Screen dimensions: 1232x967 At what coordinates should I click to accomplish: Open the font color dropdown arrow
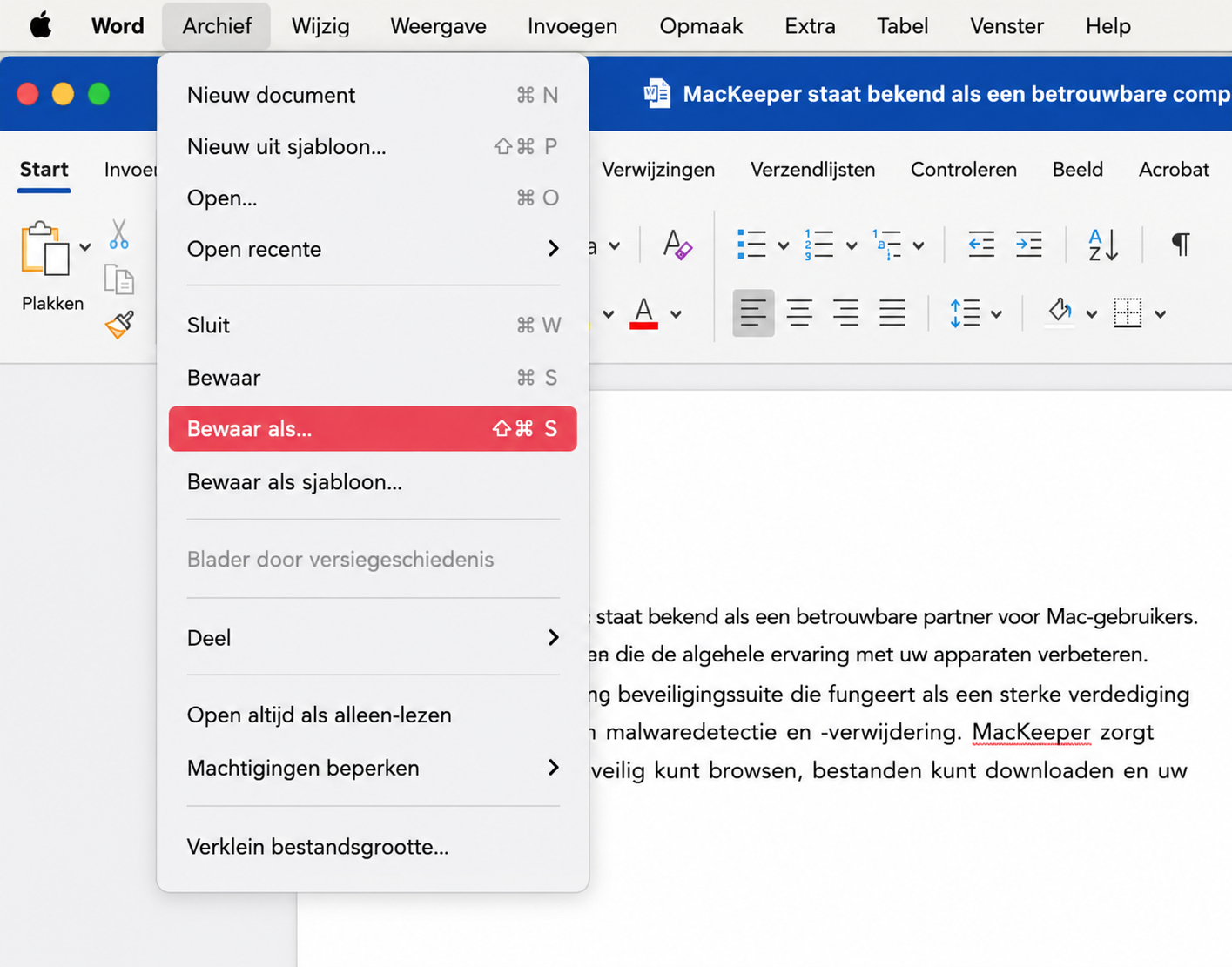[x=676, y=314]
